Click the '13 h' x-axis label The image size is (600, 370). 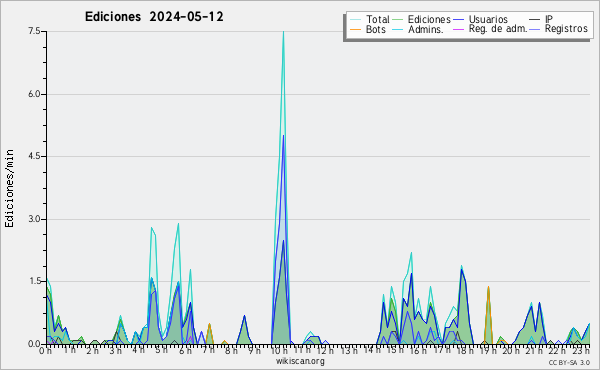(x=349, y=350)
